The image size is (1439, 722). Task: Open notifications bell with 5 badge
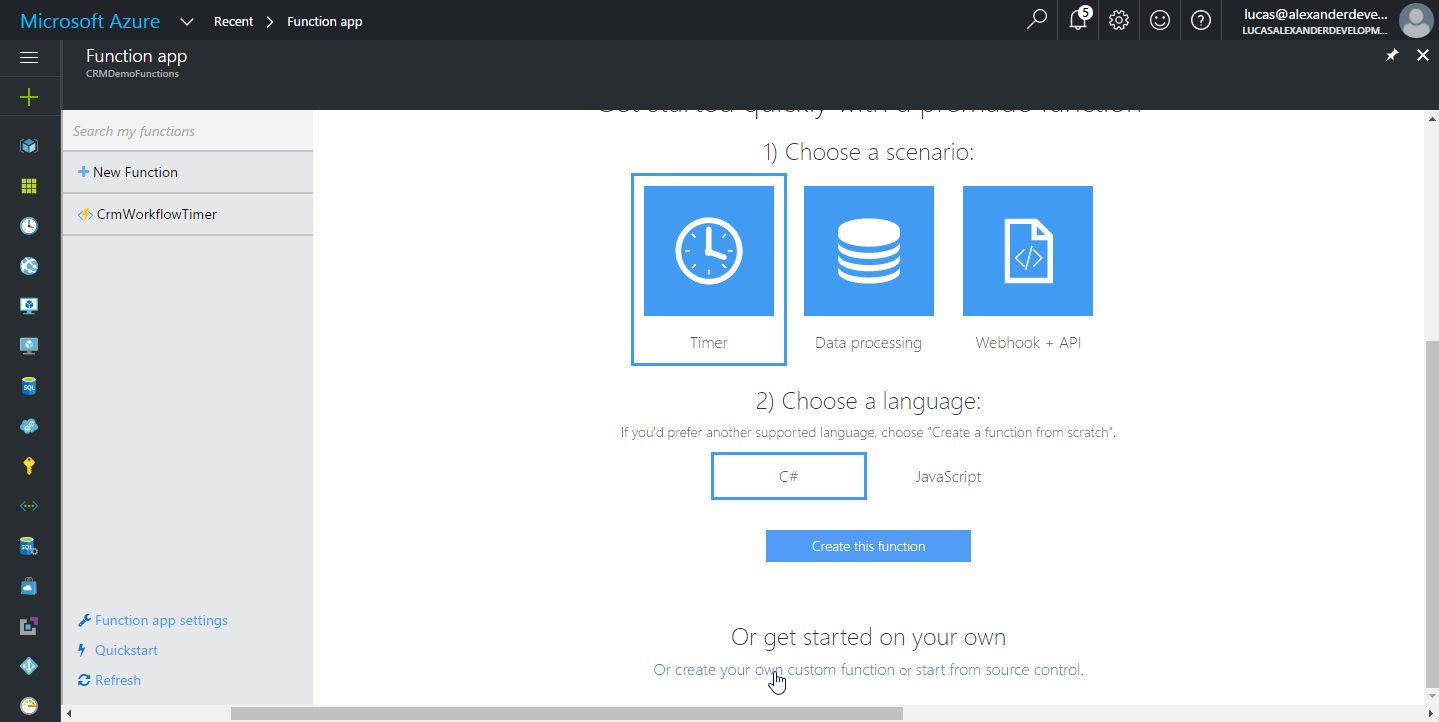pyautogui.click(x=1079, y=20)
